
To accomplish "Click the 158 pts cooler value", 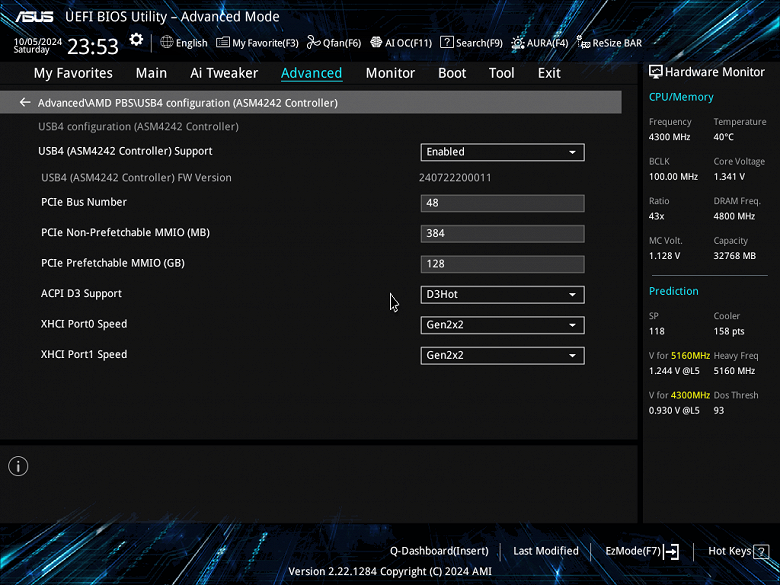I will [729, 331].
